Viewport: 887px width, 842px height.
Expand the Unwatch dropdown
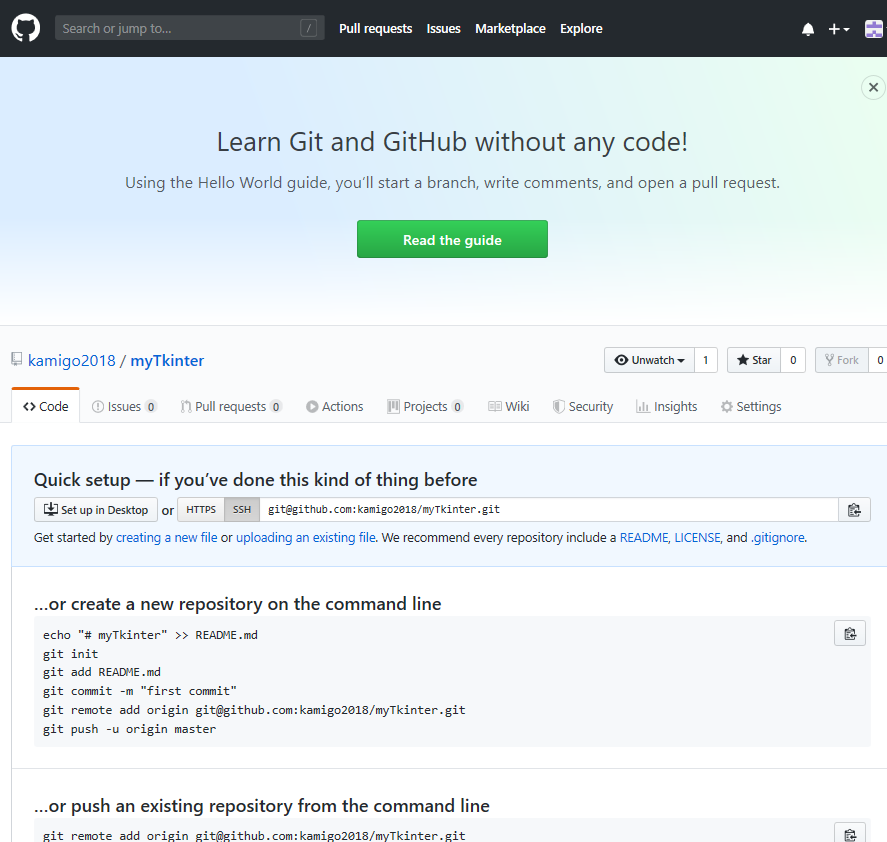(x=649, y=360)
